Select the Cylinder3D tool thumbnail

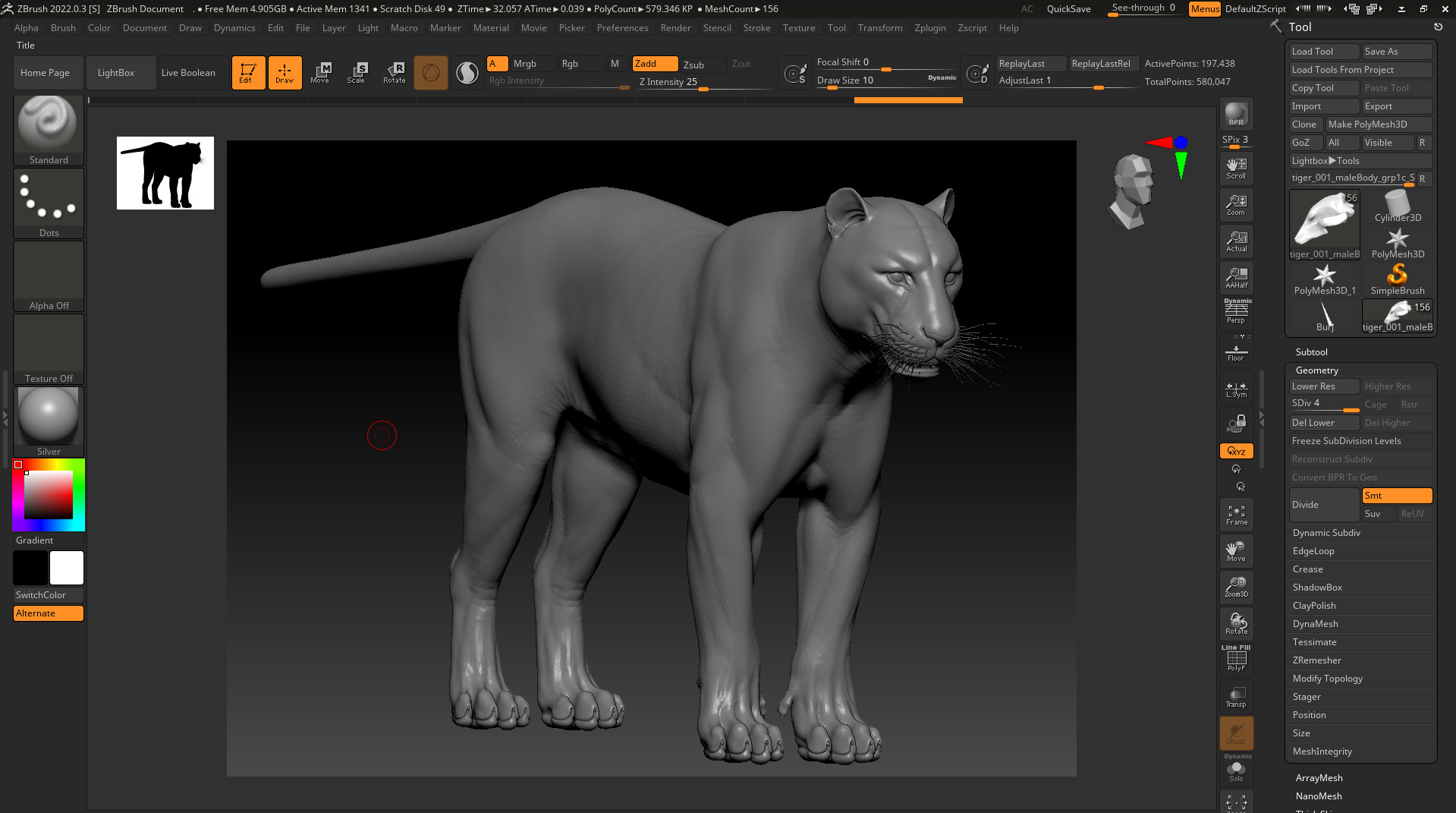tap(1398, 206)
